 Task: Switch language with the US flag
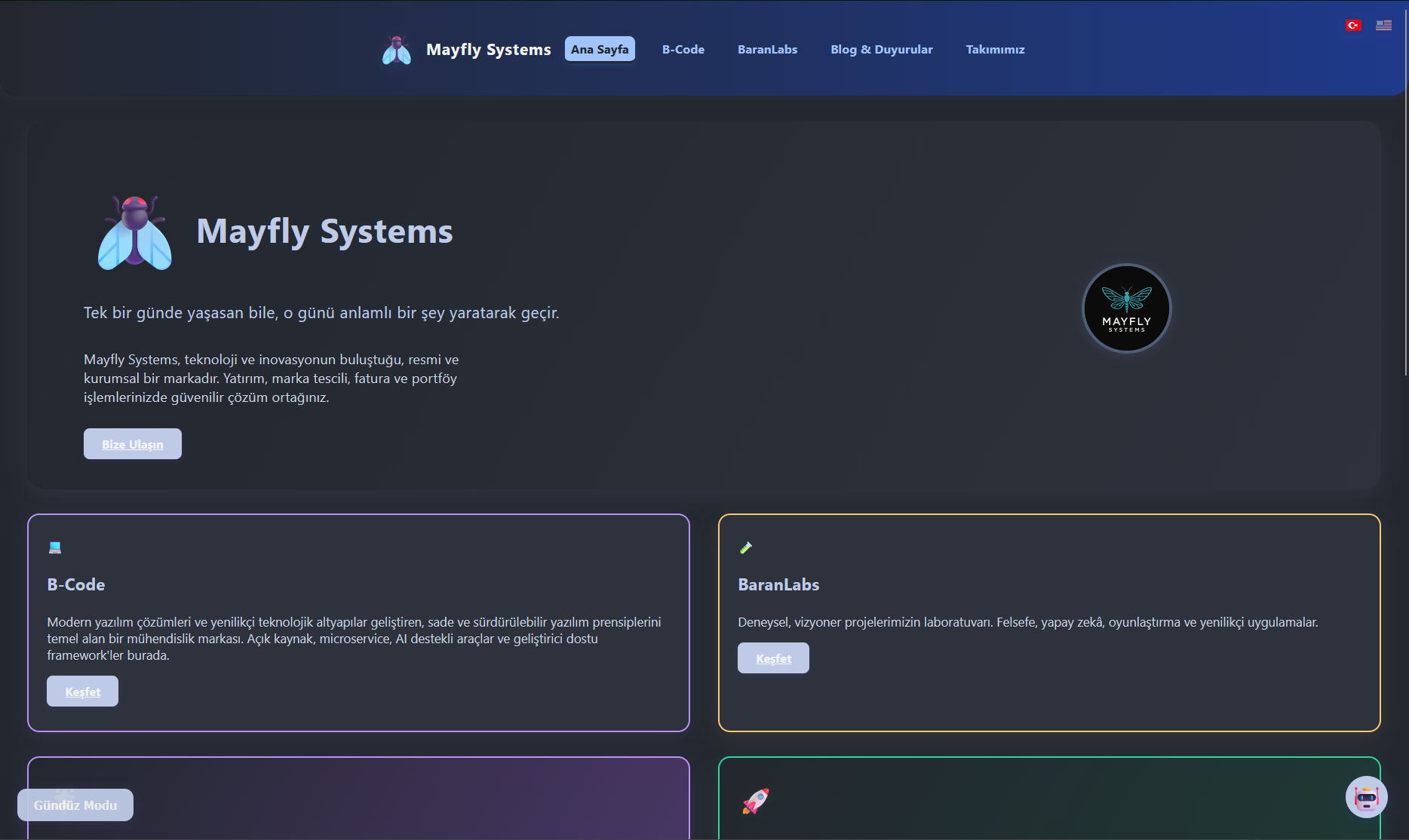pos(1383,26)
